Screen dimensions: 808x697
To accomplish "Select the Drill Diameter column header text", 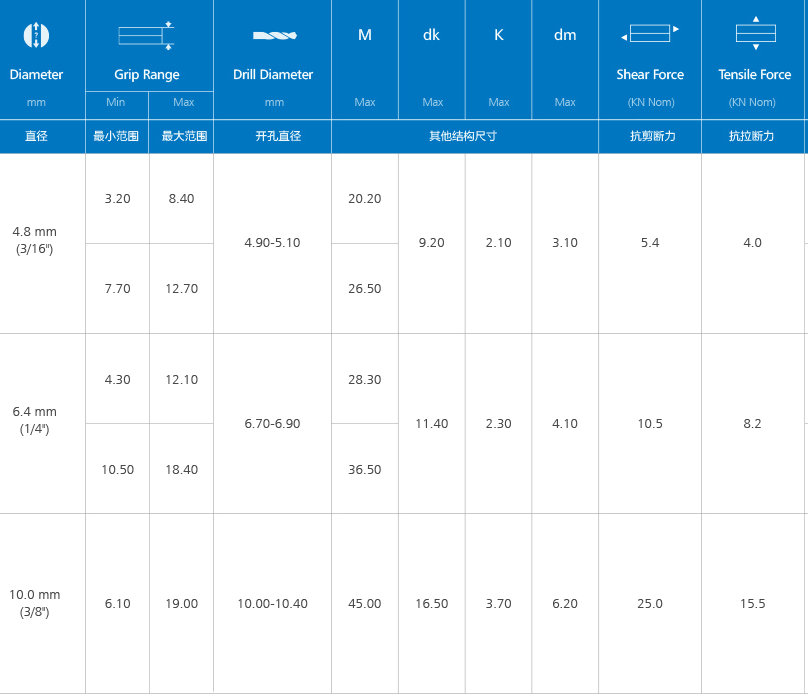I will coord(273,75).
